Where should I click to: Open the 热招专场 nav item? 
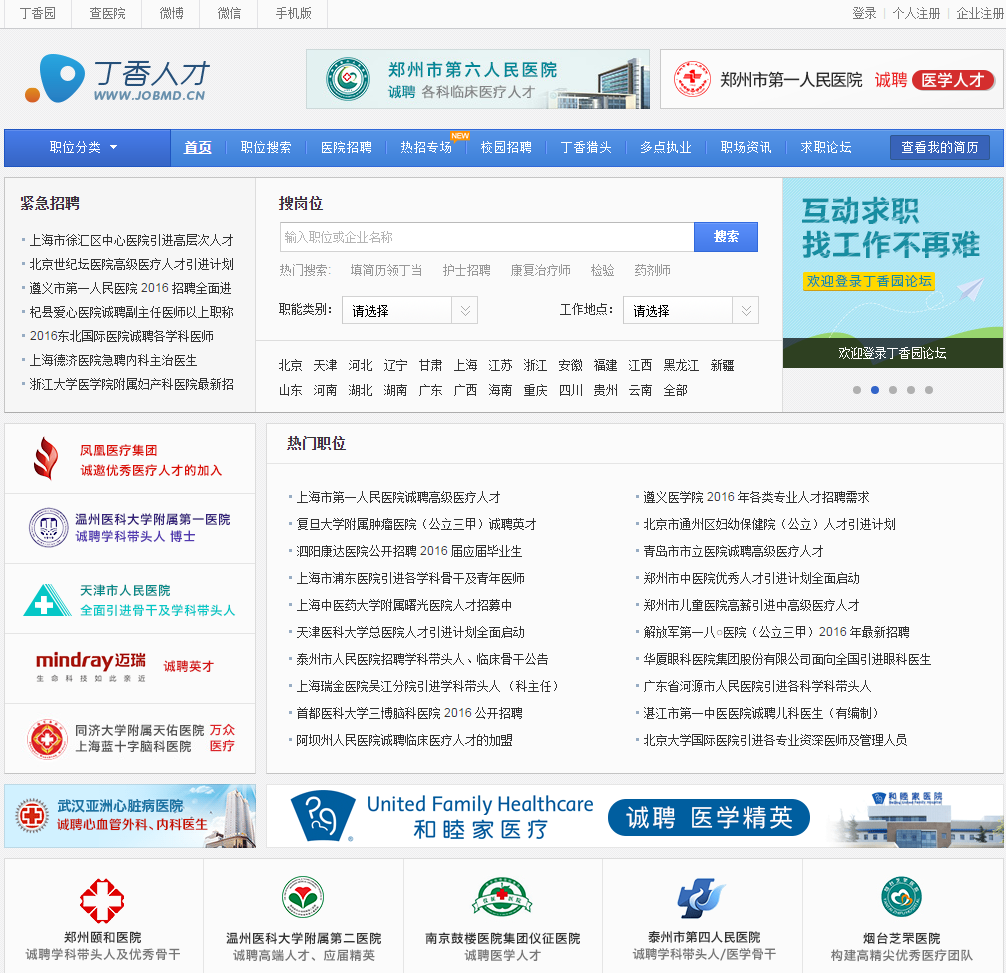coord(426,148)
